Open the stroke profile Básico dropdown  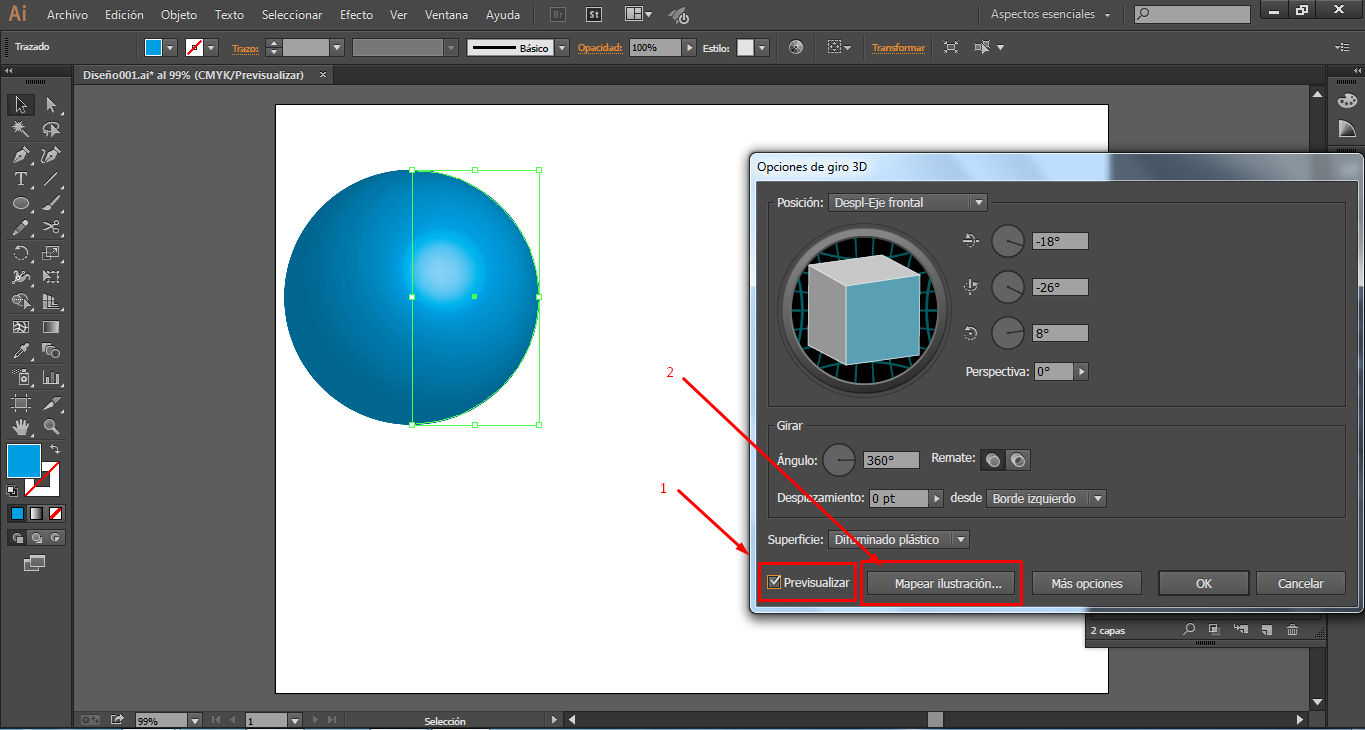[x=562, y=47]
